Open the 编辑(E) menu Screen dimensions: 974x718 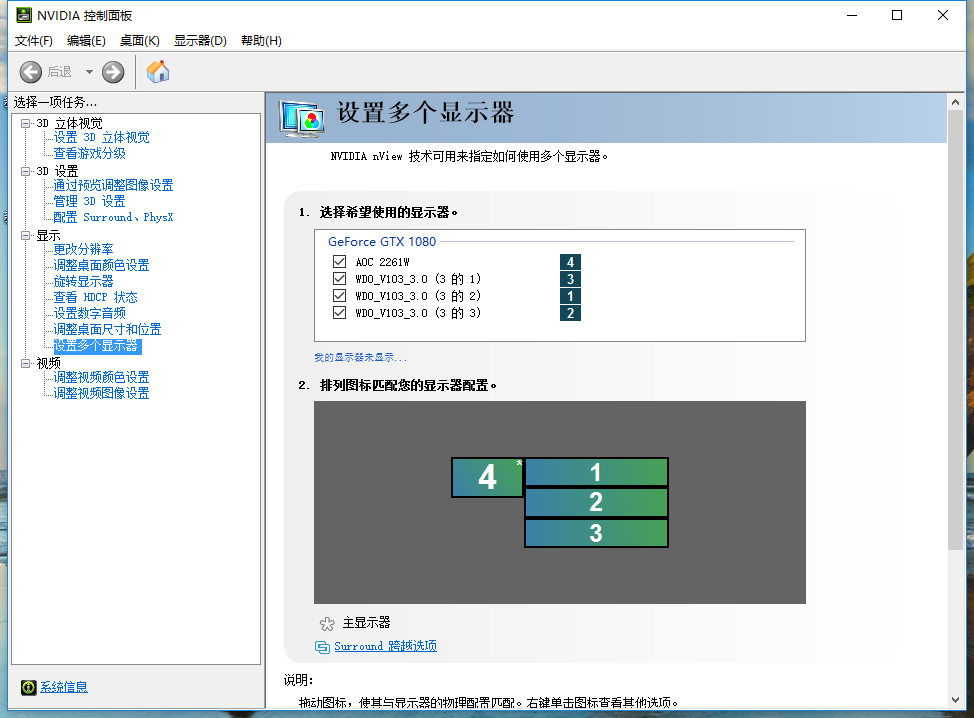pyautogui.click(x=86, y=41)
